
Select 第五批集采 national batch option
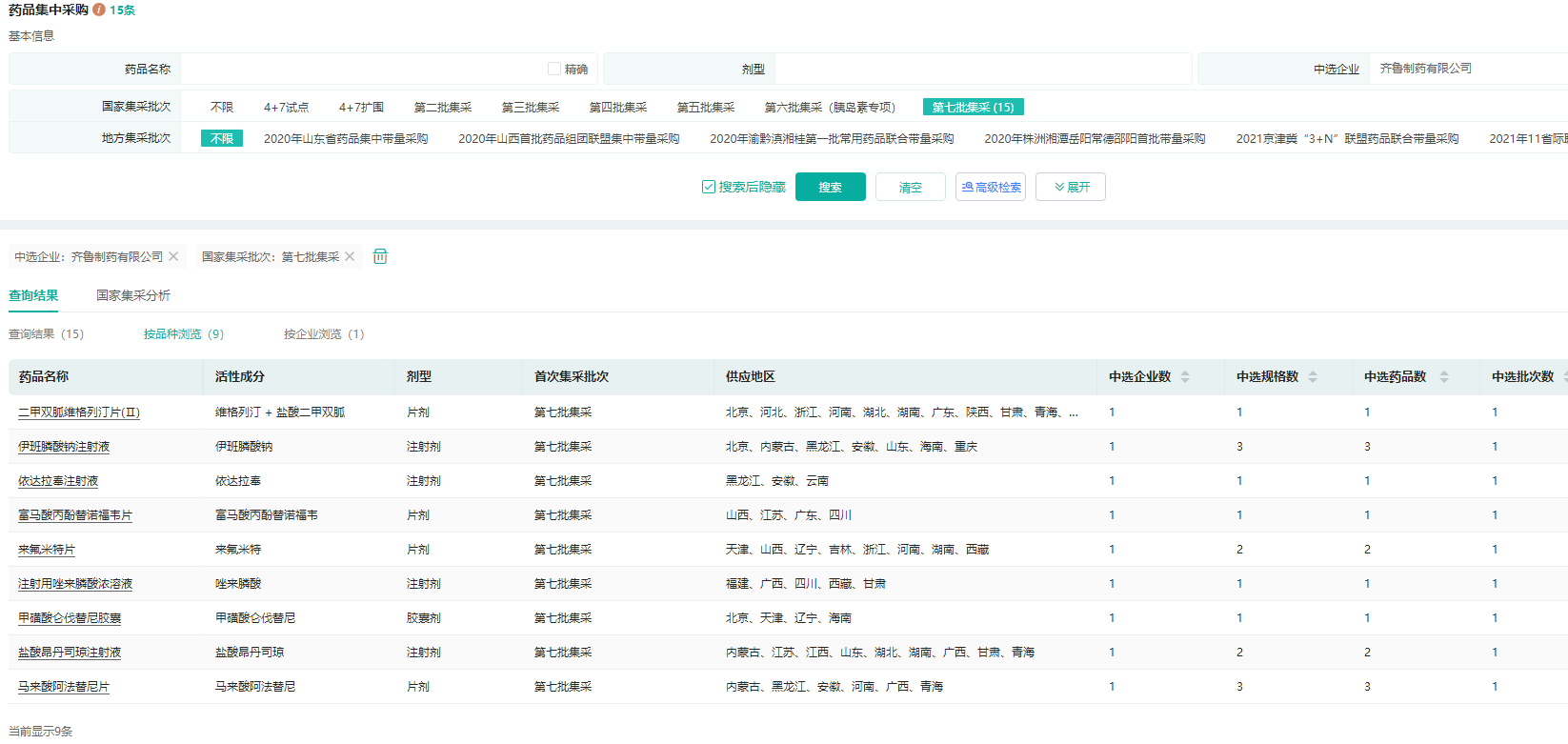coord(706,108)
